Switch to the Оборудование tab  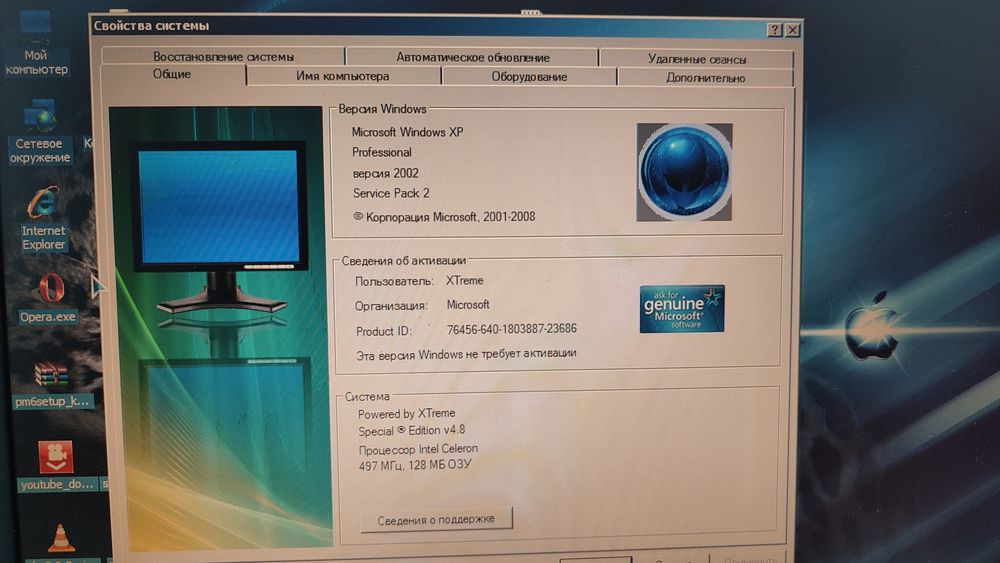529,77
